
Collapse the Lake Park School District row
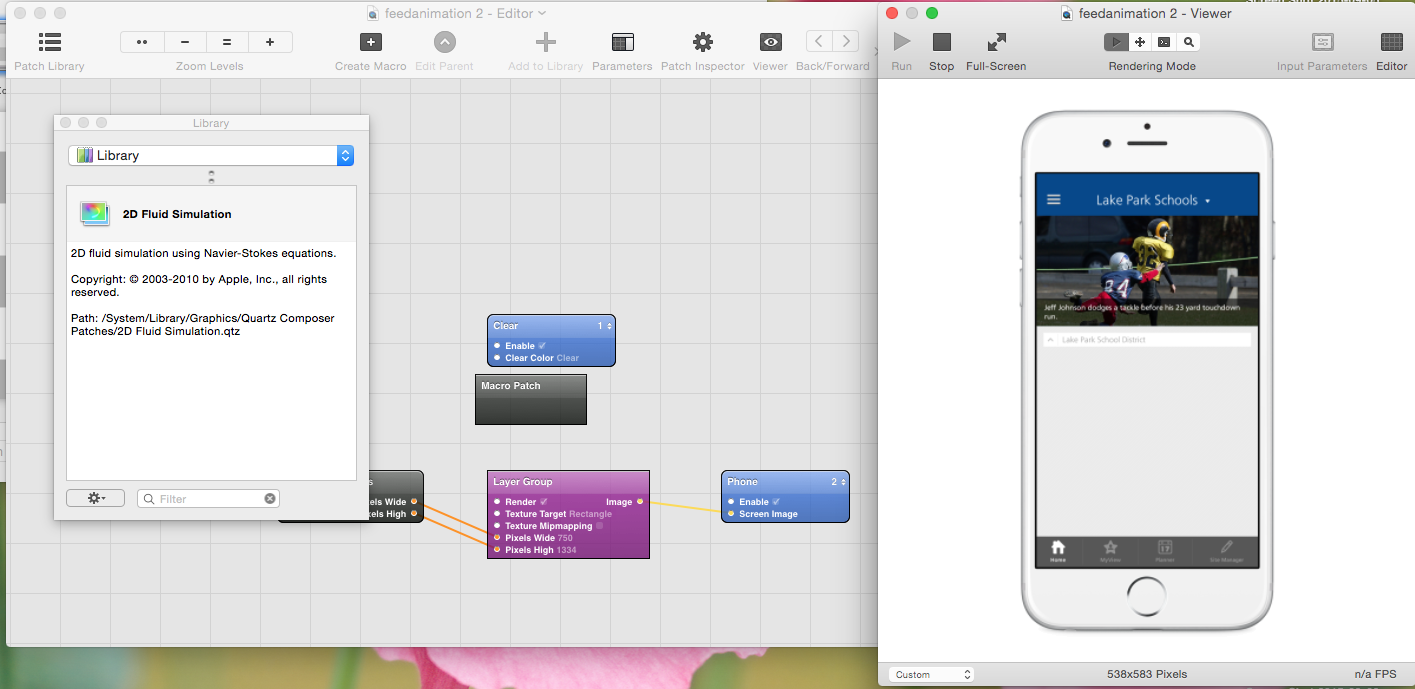tap(1050, 340)
